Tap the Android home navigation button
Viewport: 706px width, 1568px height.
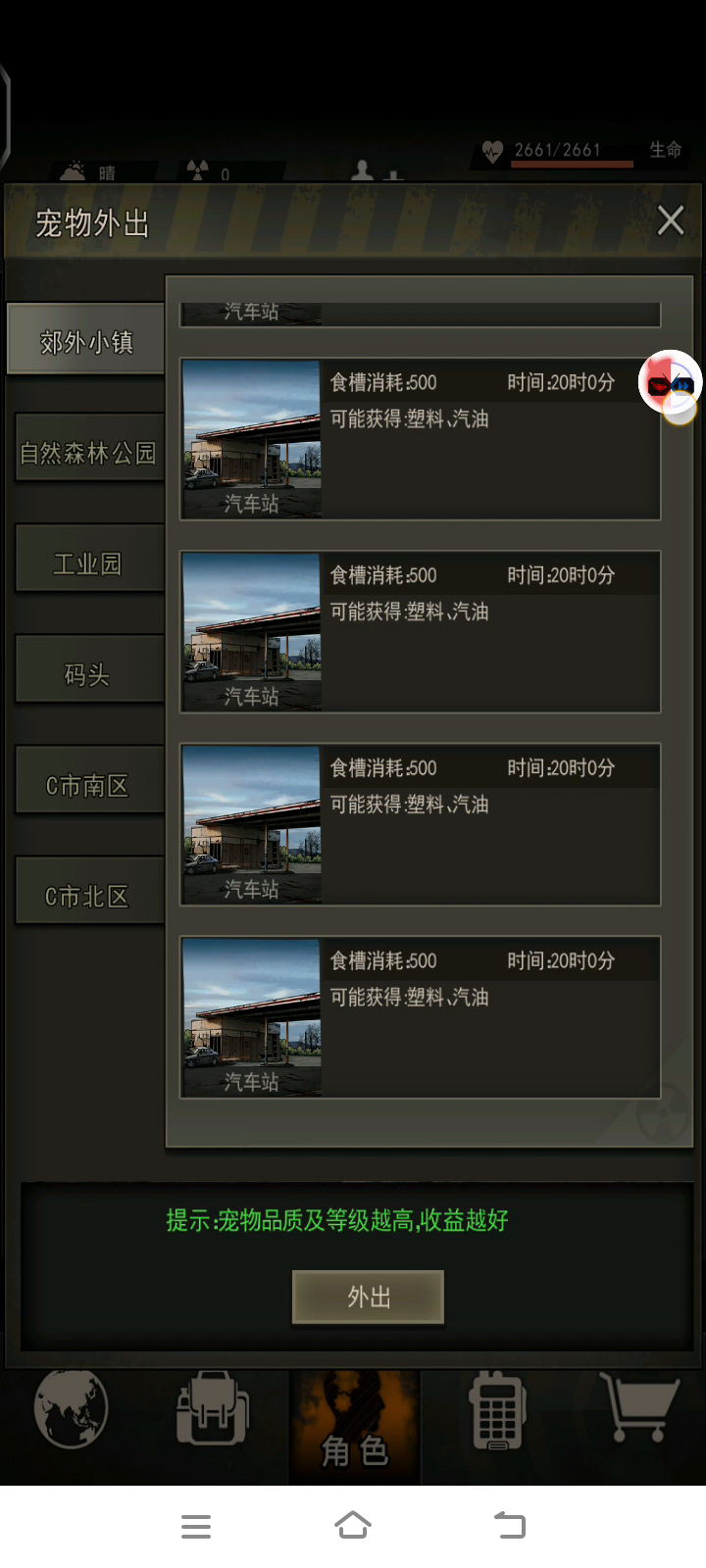pyautogui.click(x=353, y=1526)
